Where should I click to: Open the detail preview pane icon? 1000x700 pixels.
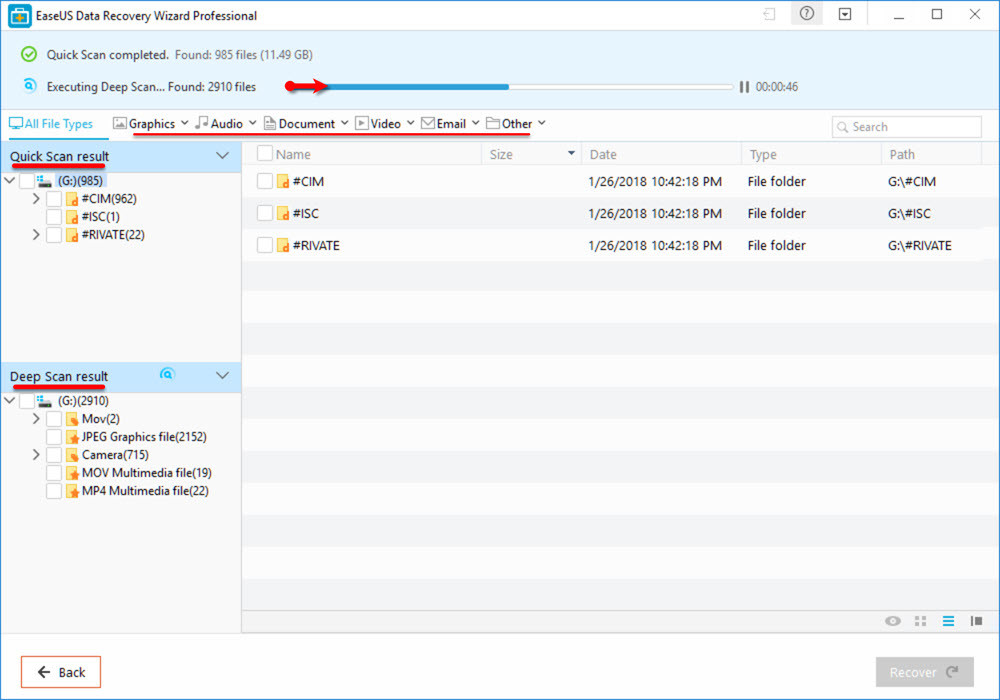tap(976, 621)
